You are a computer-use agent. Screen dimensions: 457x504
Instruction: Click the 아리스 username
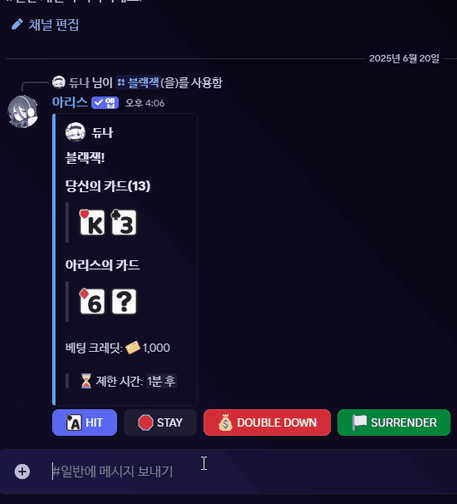[x=70, y=102]
